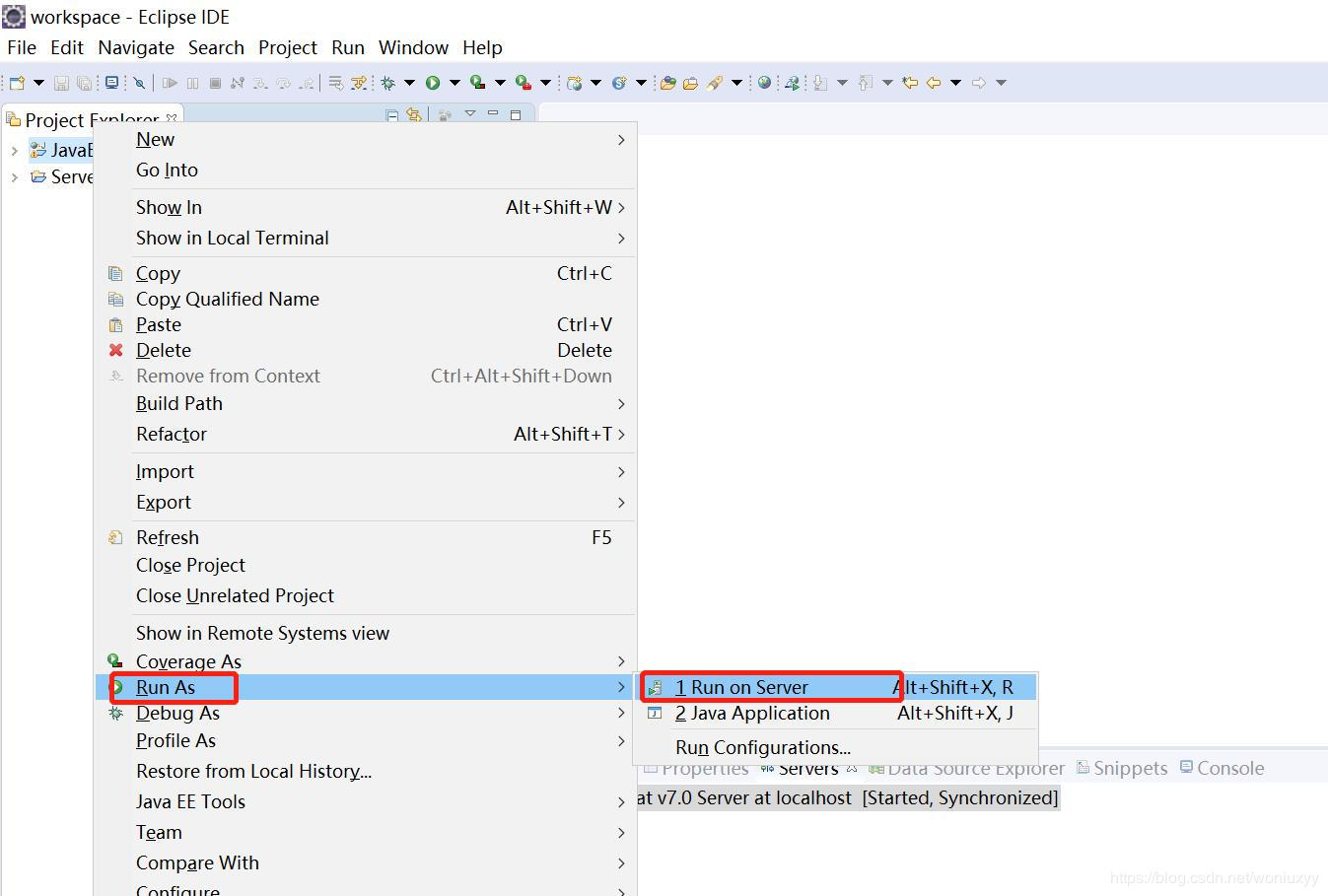The image size is (1328, 896).
Task: Click Last Edit Location arrow icon
Action: click(x=910, y=83)
